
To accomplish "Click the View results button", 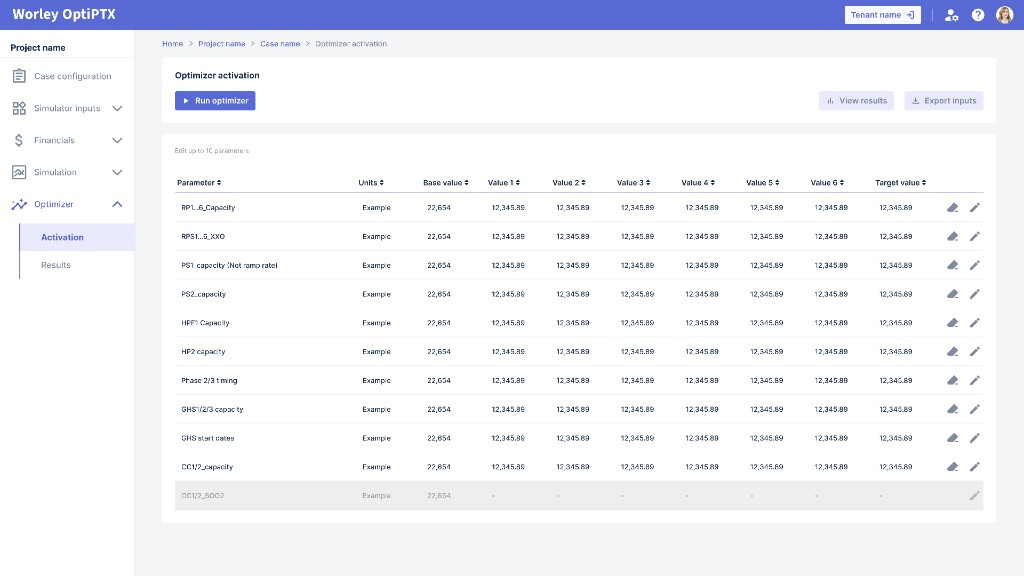I will 856,101.
